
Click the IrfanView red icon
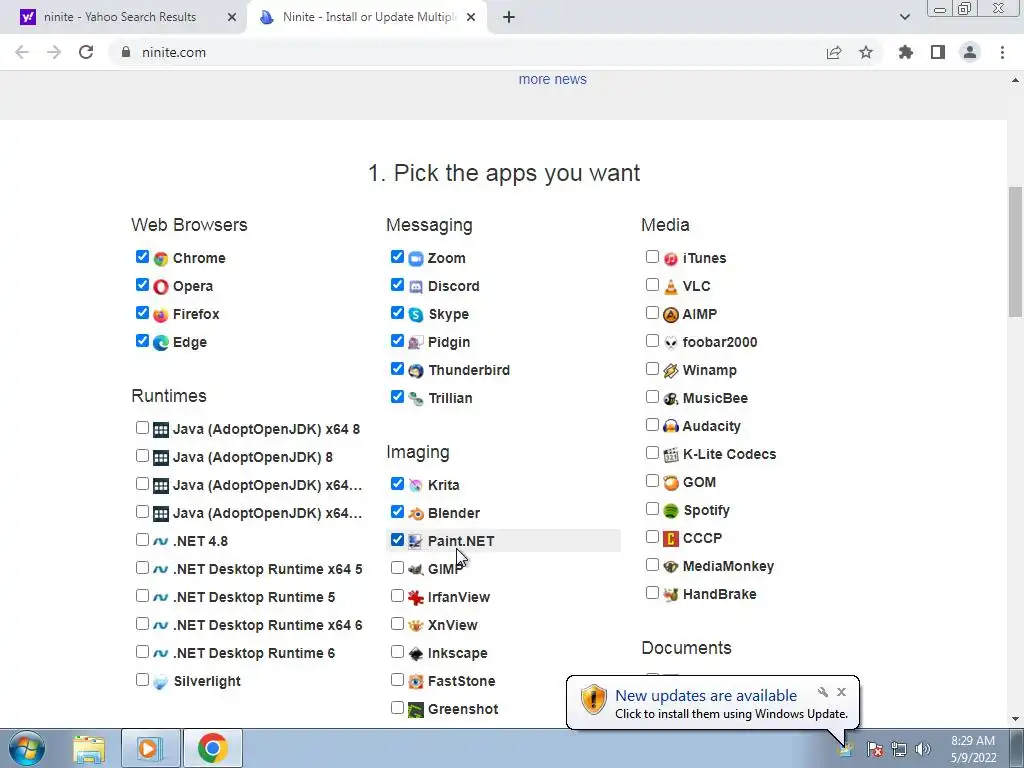(x=416, y=598)
